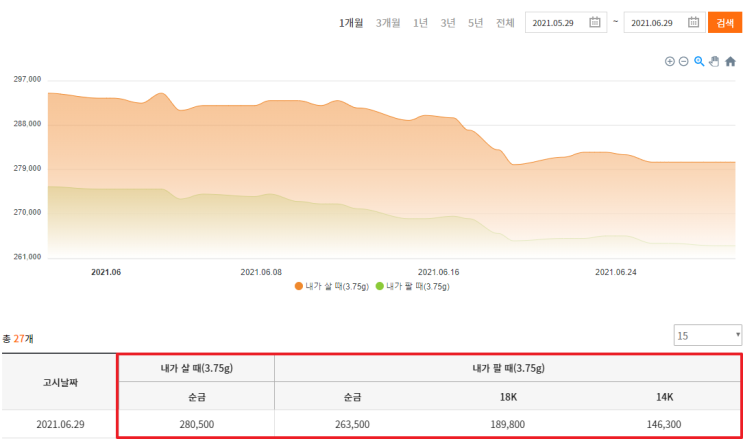Click the 2021.06.16 x-axis label
The width and height of the screenshot is (743, 439).
click(438, 272)
